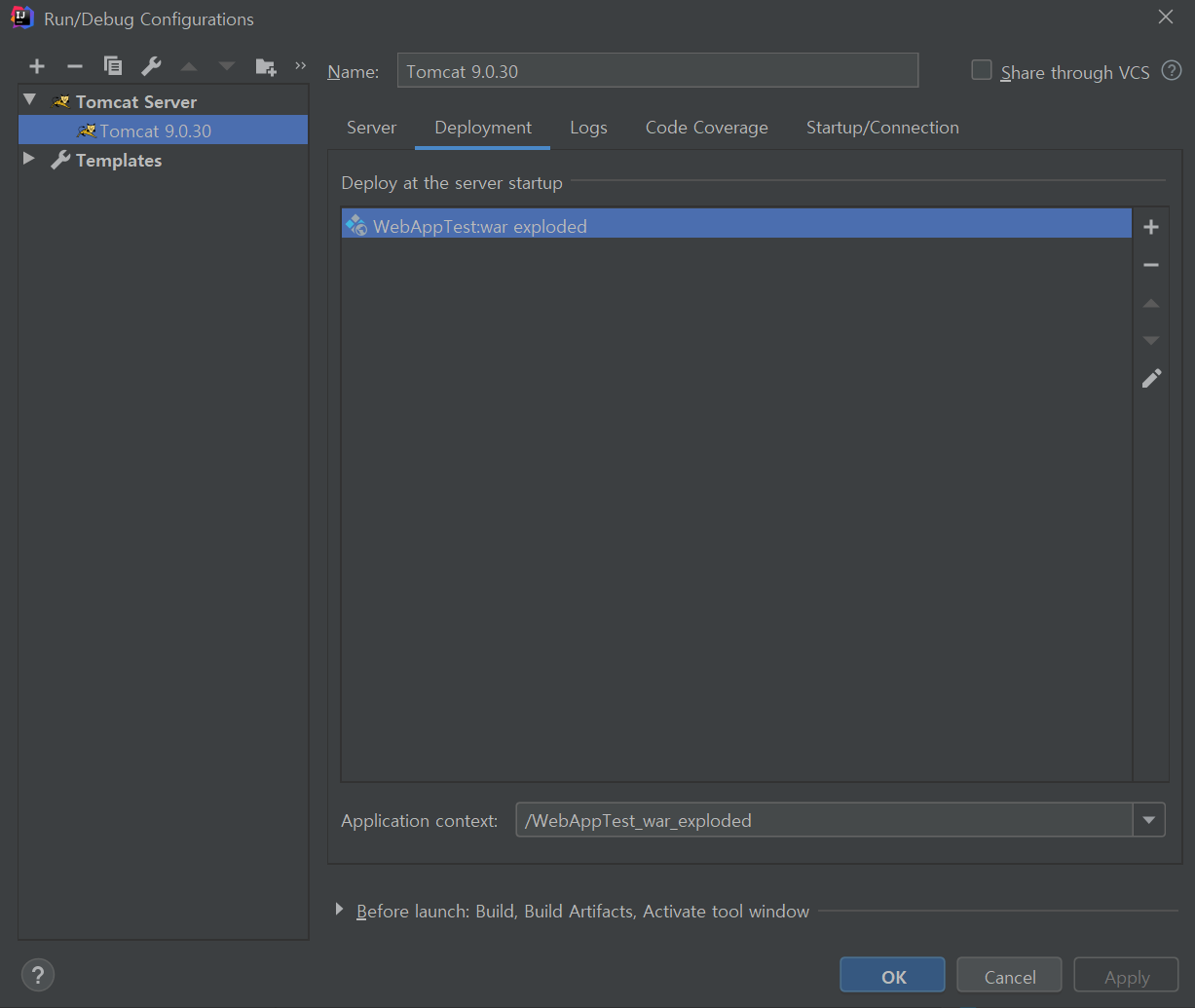Screen dimensions: 1195x1008
Task: Click the IntelliJ logo in title bar
Action: pyautogui.click(x=21, y=18)
